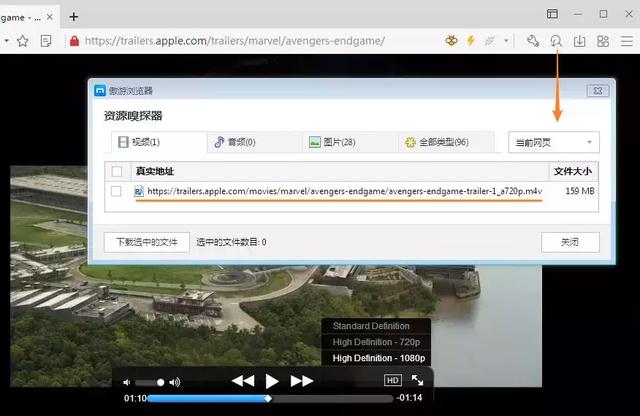Select High Definition - 720p quality
Image resolution: width=640 pixels, height=416 pixels.
point(376,342)
